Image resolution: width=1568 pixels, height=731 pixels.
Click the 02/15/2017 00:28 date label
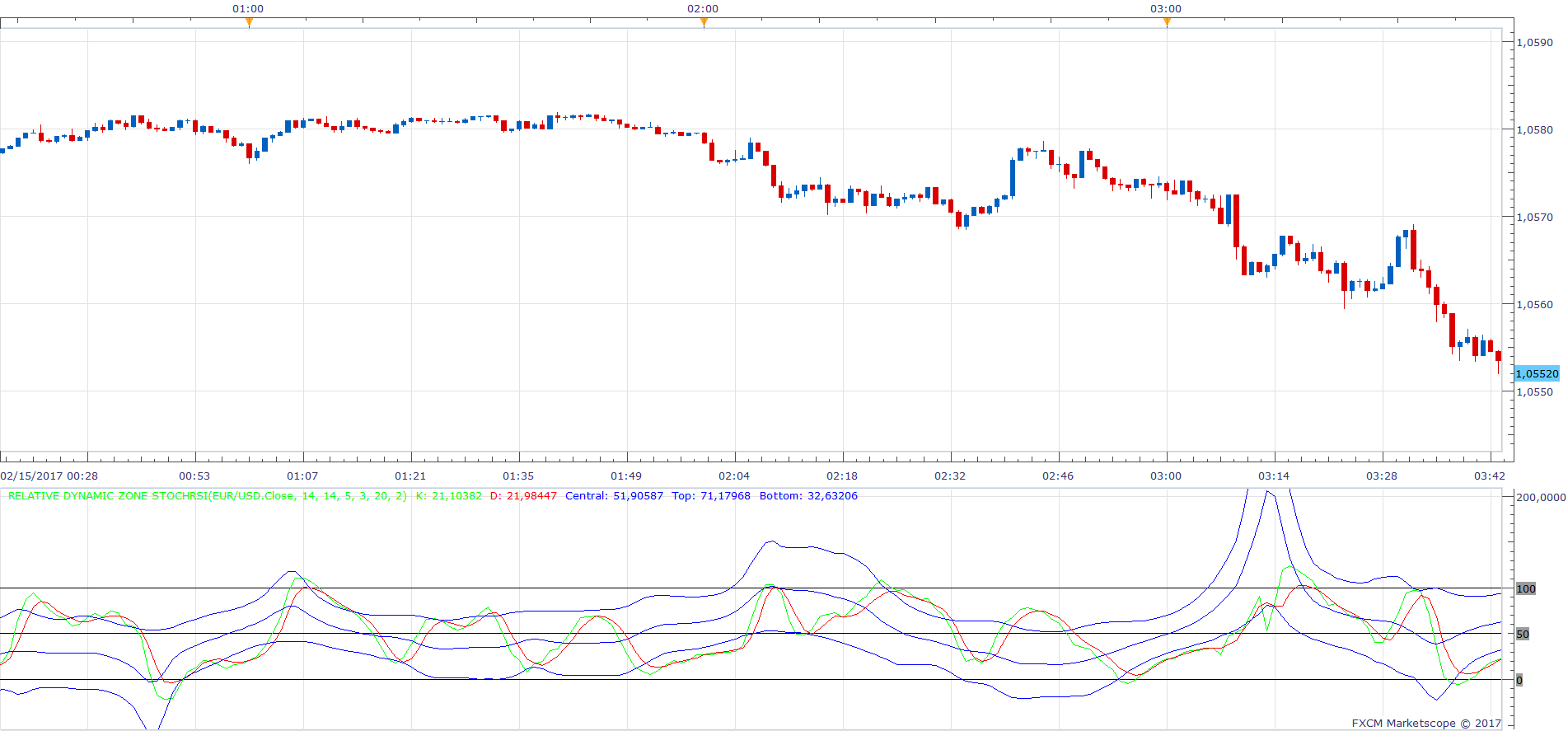point(49,476)
